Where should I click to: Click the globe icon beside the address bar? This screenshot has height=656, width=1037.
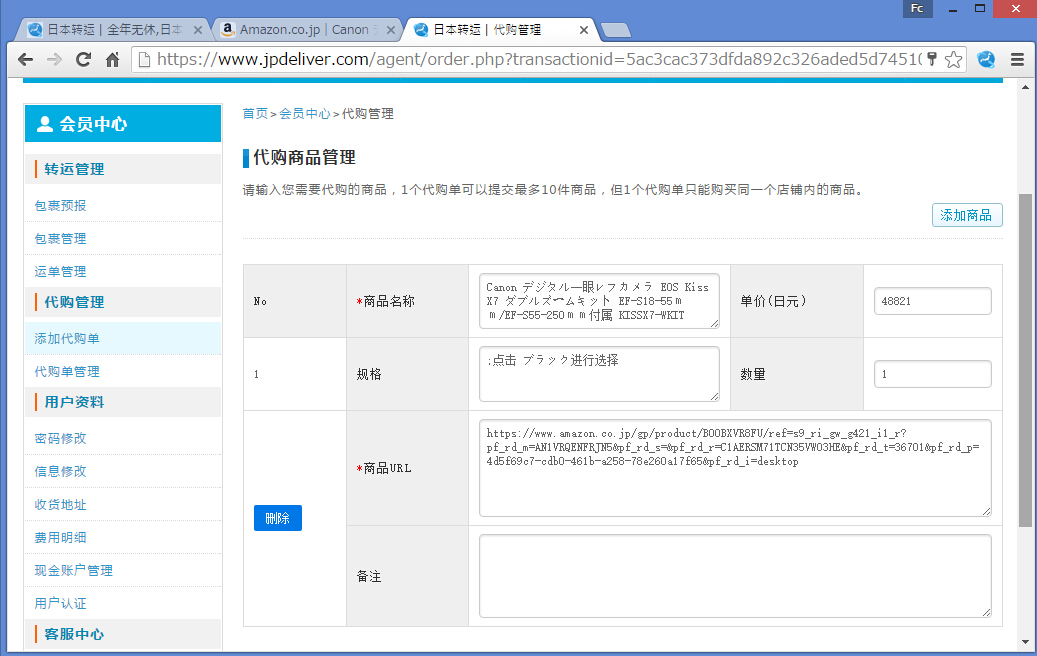point(986,60)
